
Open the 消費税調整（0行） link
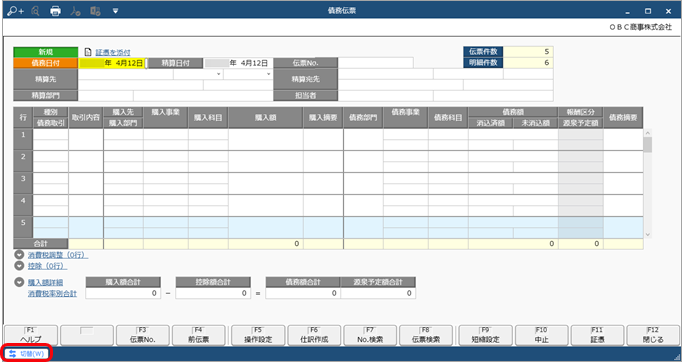(58, 255)
